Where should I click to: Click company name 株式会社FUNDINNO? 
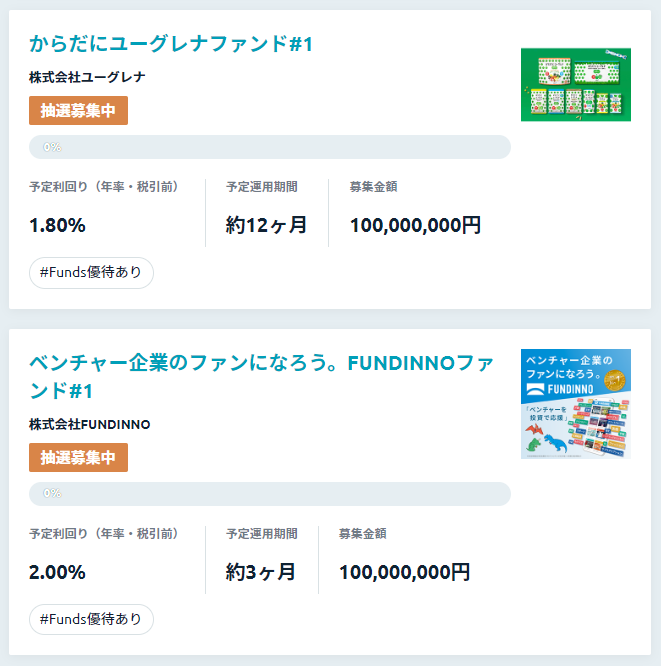pyautogui.click(x=90, y=424)
